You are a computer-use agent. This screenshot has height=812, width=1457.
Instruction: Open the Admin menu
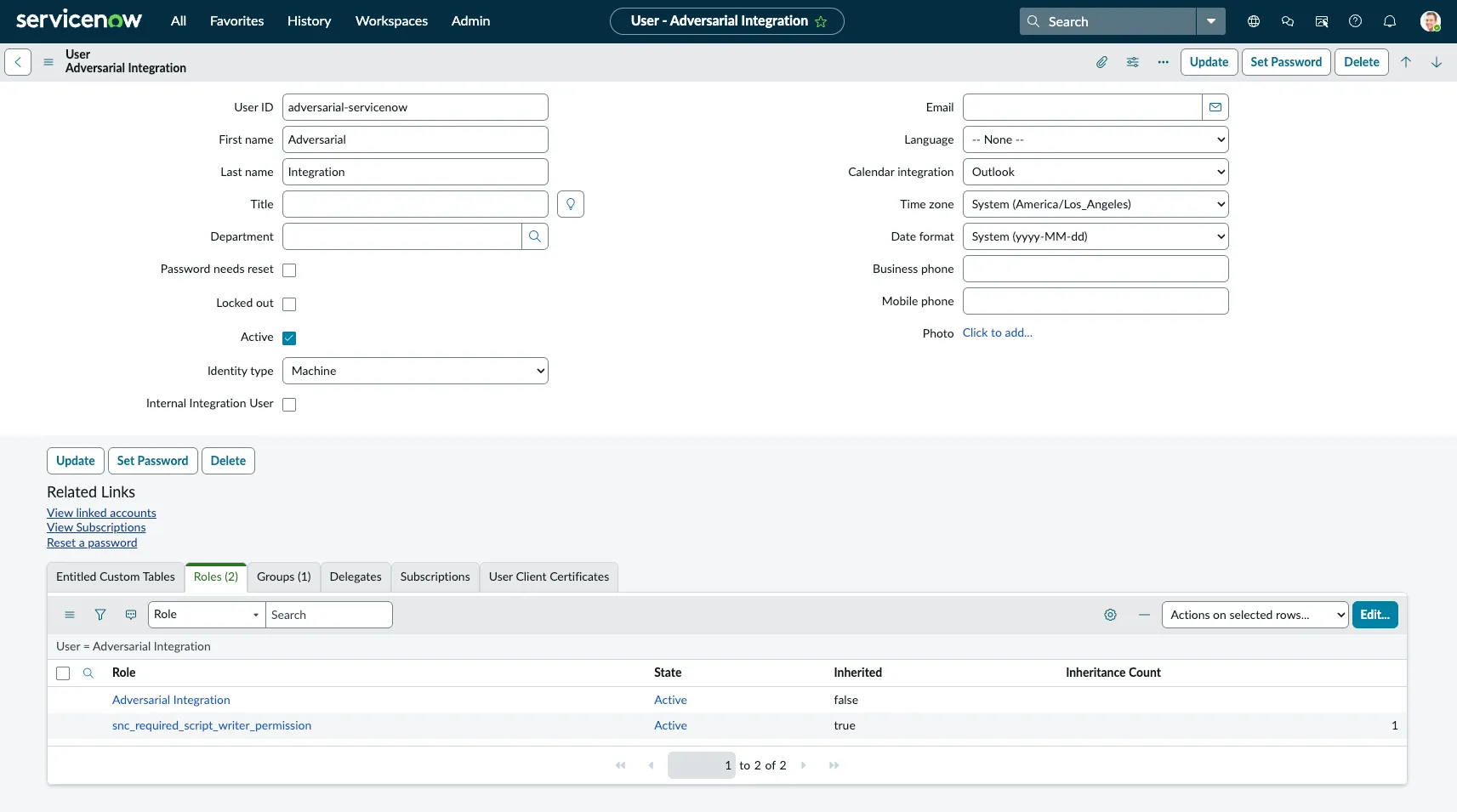click(x=470, y=21)
